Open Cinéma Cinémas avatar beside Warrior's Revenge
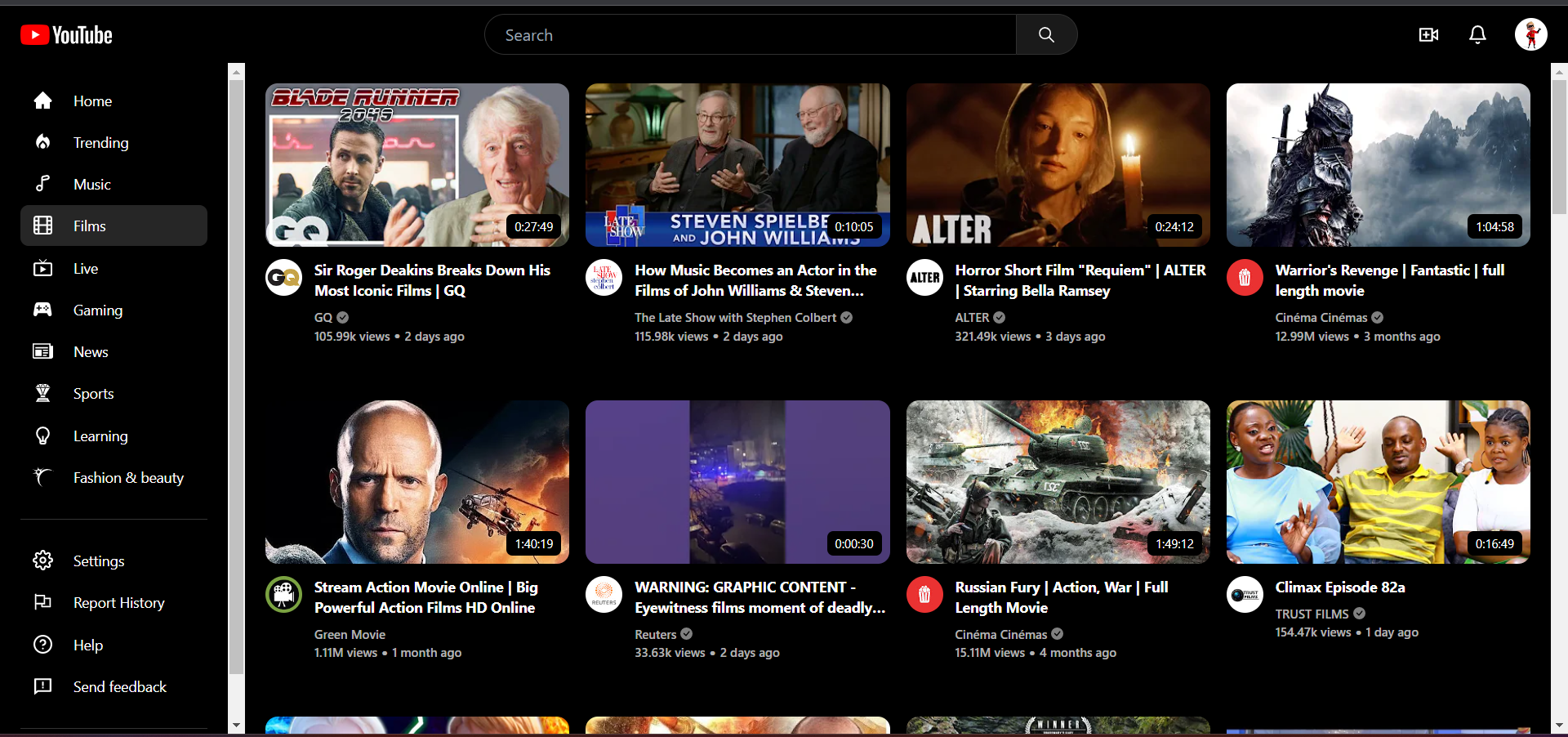 pos(1245,278)
